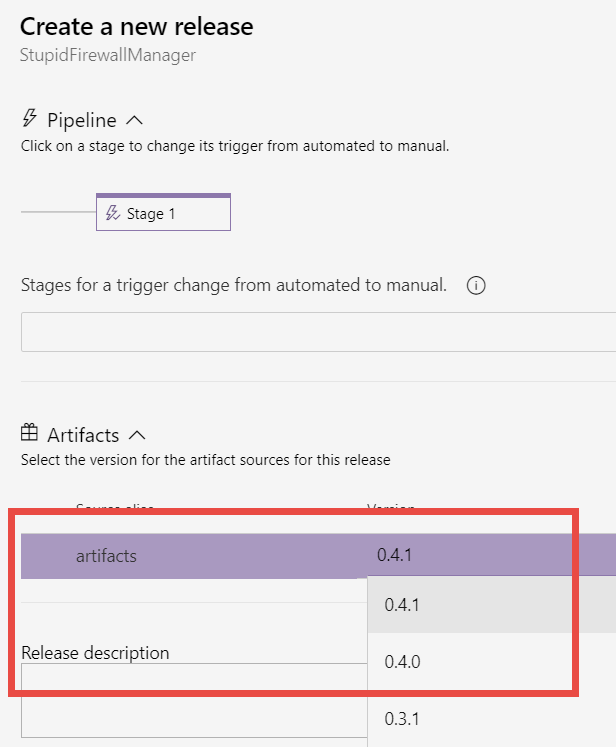The height and width of the screenshot is (747, 616).
Task: Choose version 0.4.0 from the list
Action: point(492,661)
